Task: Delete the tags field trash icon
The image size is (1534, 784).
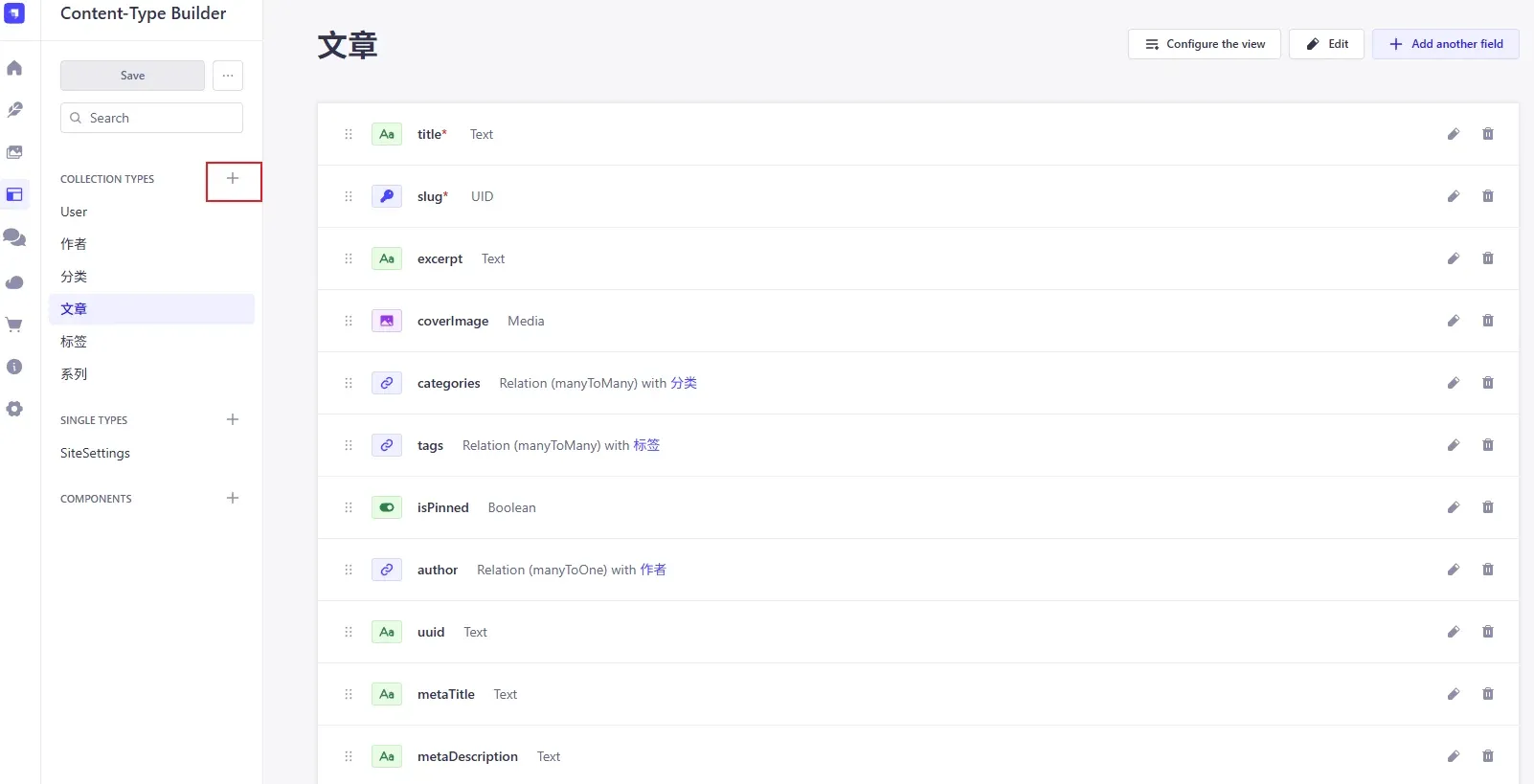Action: (1488, 445)
